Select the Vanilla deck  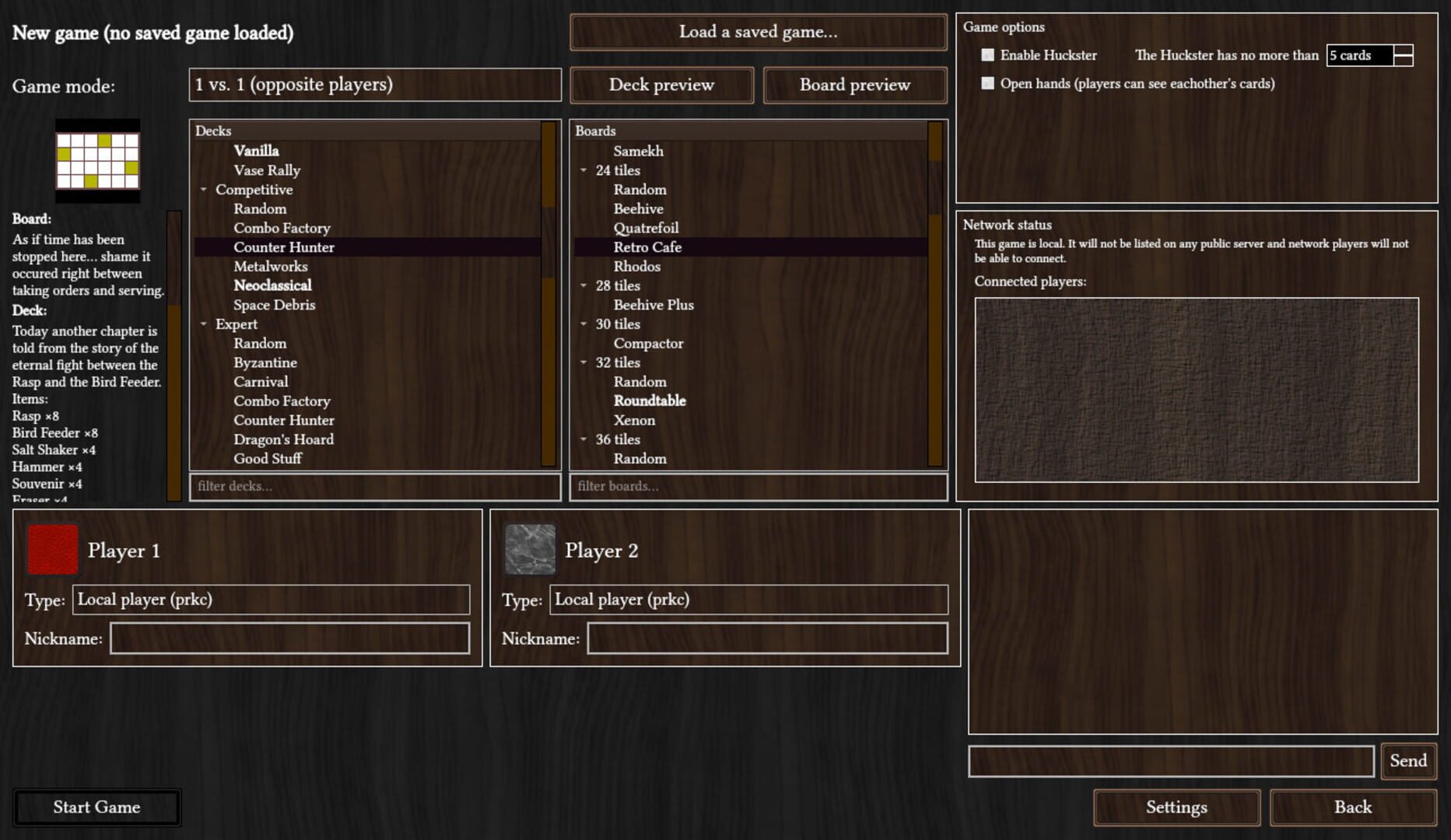point(257,150)
